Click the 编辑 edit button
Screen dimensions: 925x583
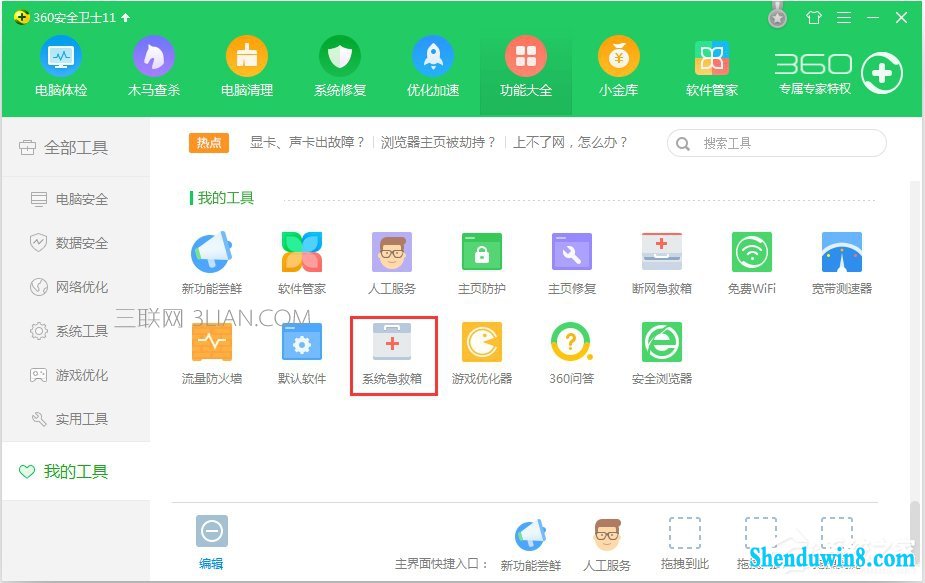point(211,543)
